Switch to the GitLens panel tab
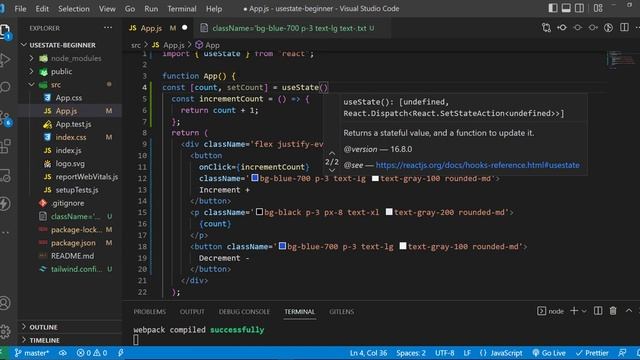The width and height of the screenshot is (640, 360). (342, 311)
